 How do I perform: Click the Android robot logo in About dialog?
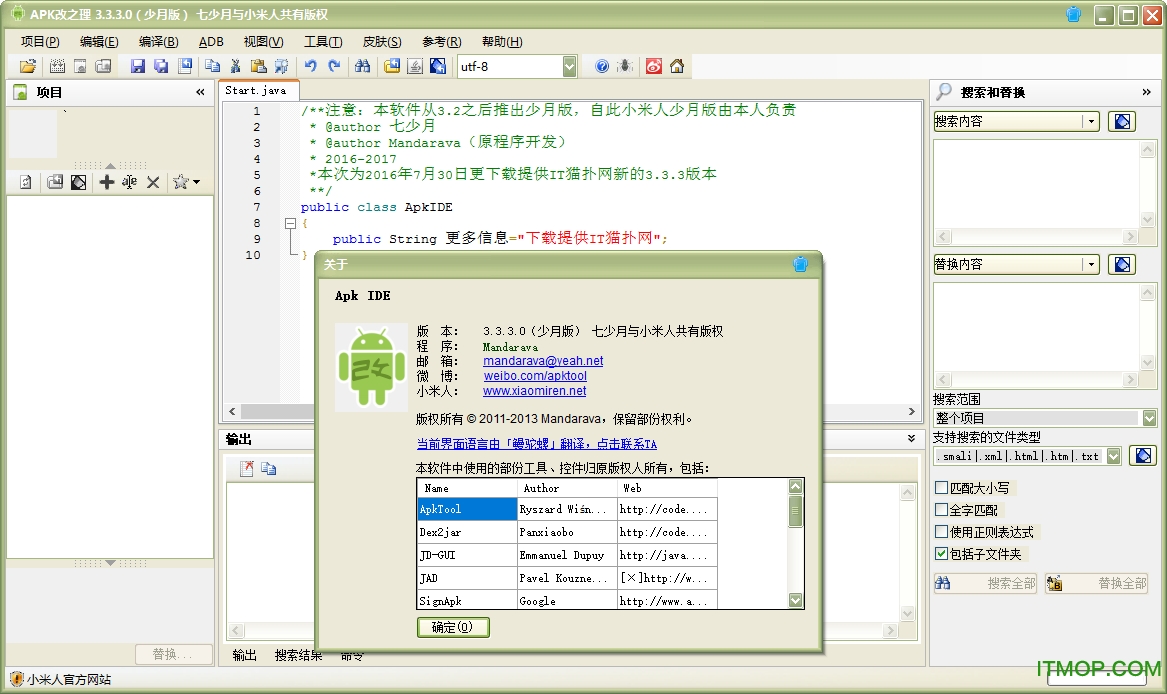tap(371, 367)
